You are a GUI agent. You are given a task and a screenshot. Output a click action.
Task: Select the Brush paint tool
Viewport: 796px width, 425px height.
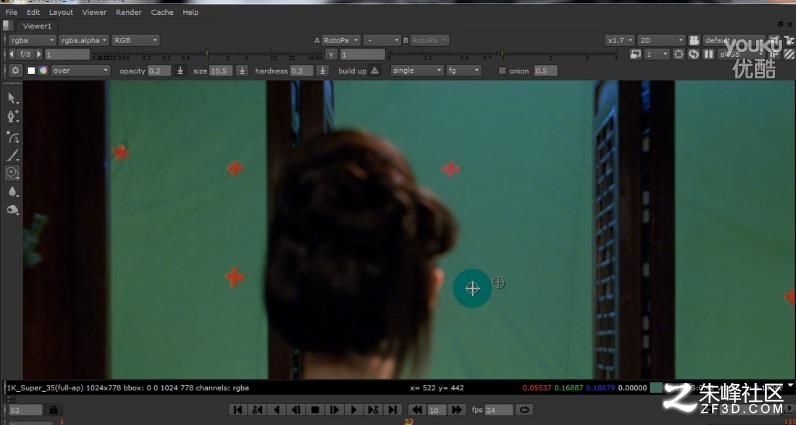13,155
